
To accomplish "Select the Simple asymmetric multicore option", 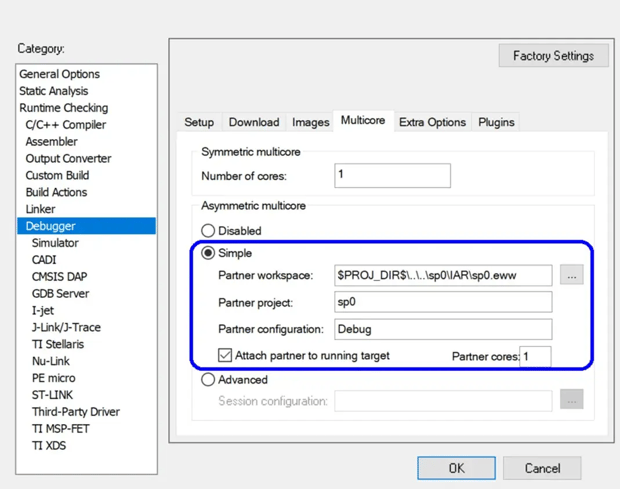I will [x=208, y=253].
